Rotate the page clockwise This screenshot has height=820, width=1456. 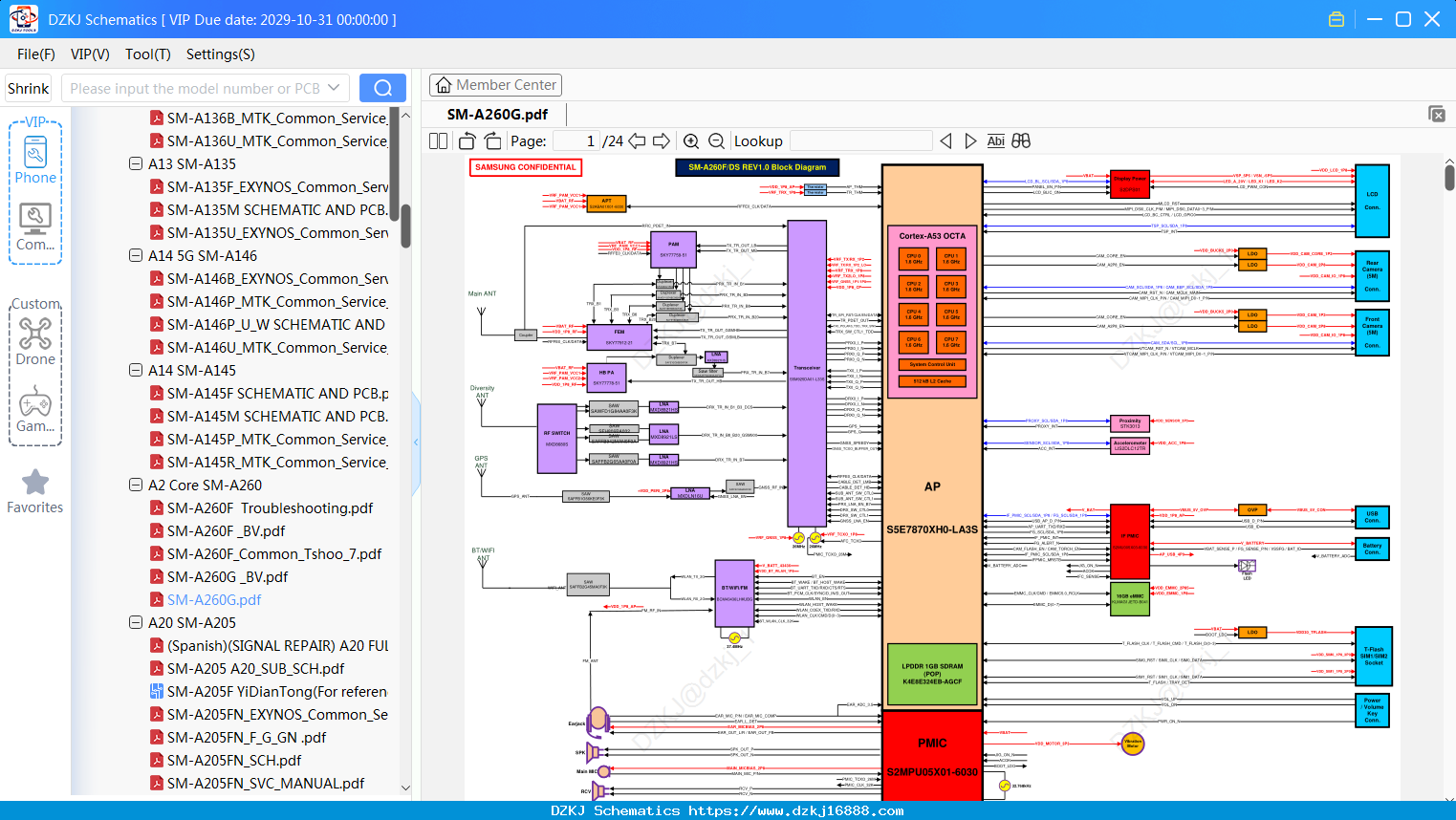tap(492, 140)
